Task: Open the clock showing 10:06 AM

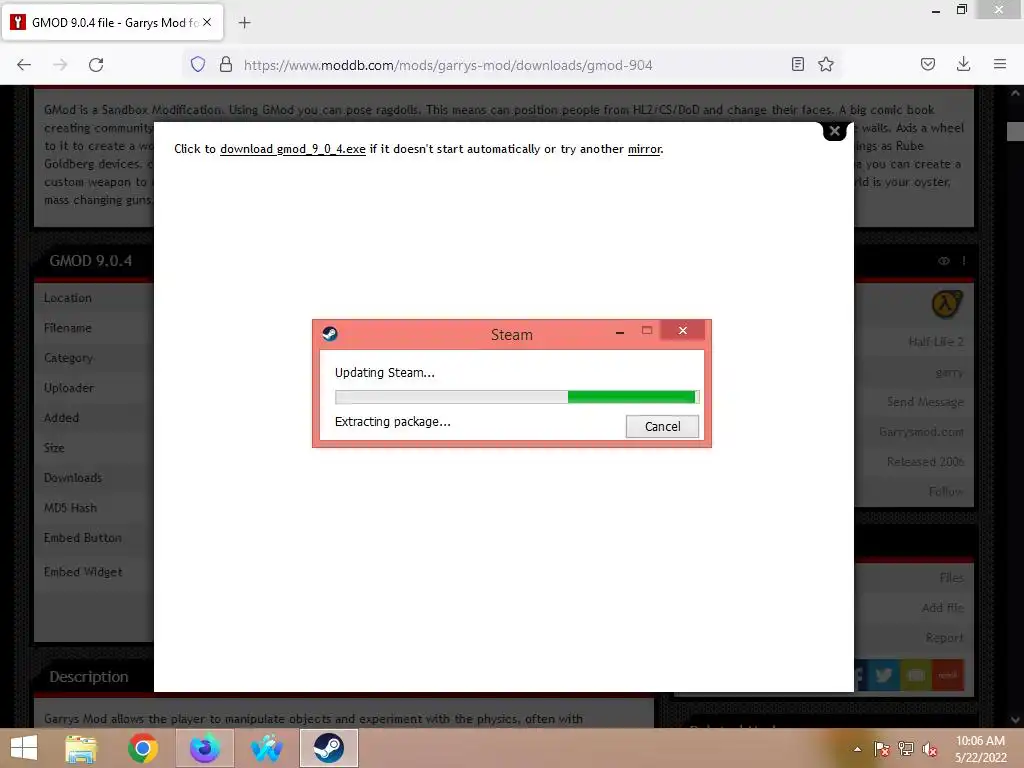Action: pos(980,749)
